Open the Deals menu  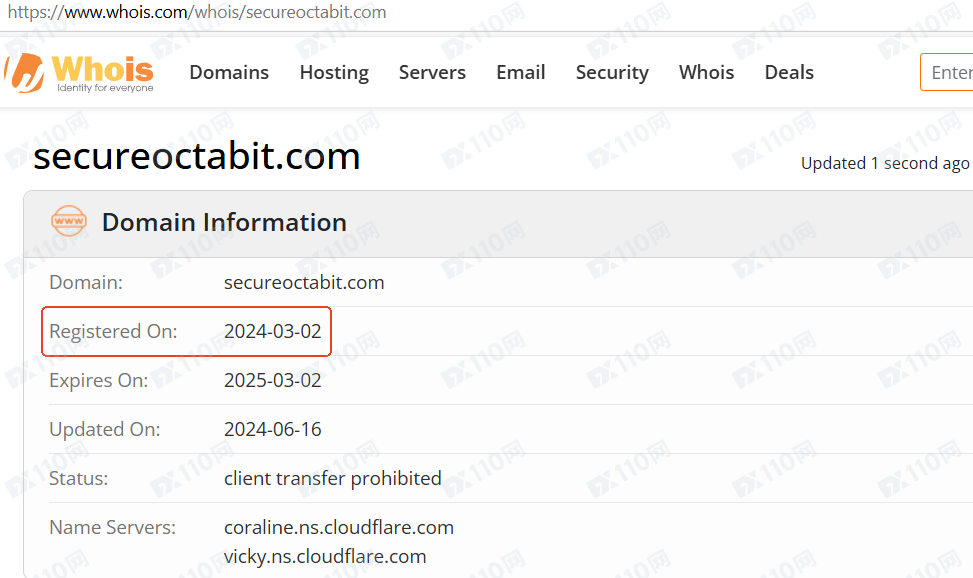tap(789, 73)
